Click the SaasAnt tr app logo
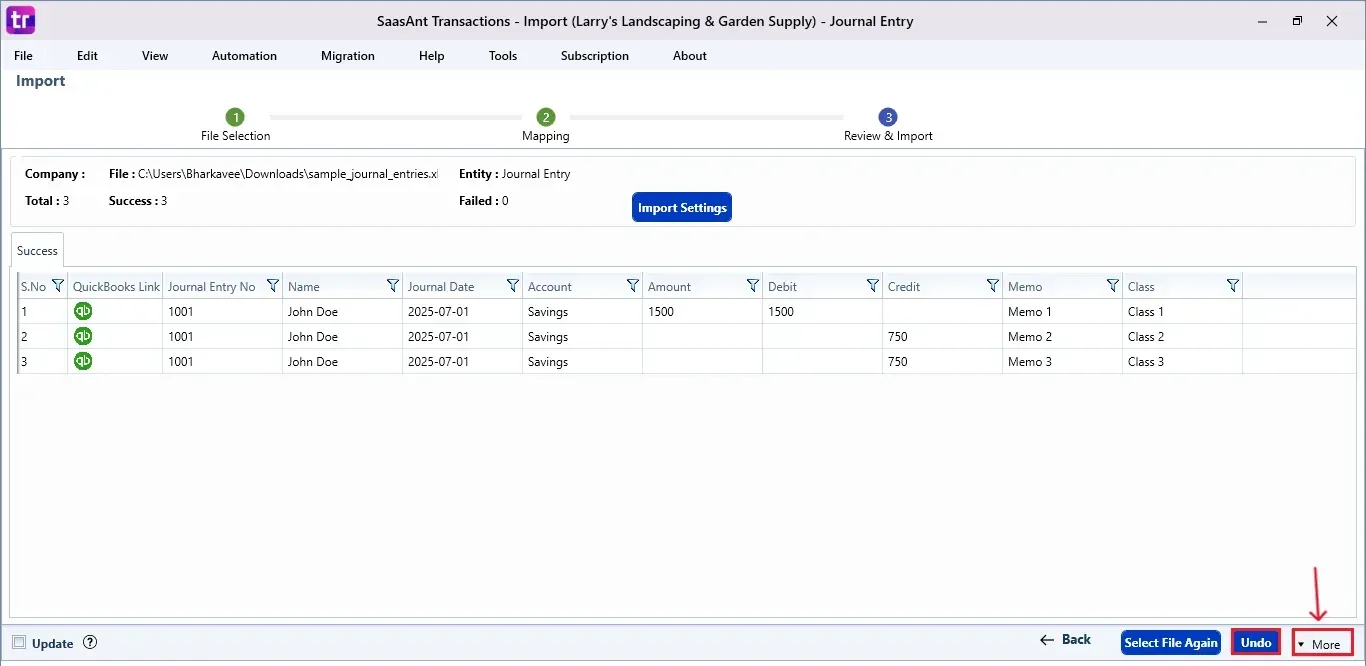Screen dimensions: 1366x666 coord(20,19)
